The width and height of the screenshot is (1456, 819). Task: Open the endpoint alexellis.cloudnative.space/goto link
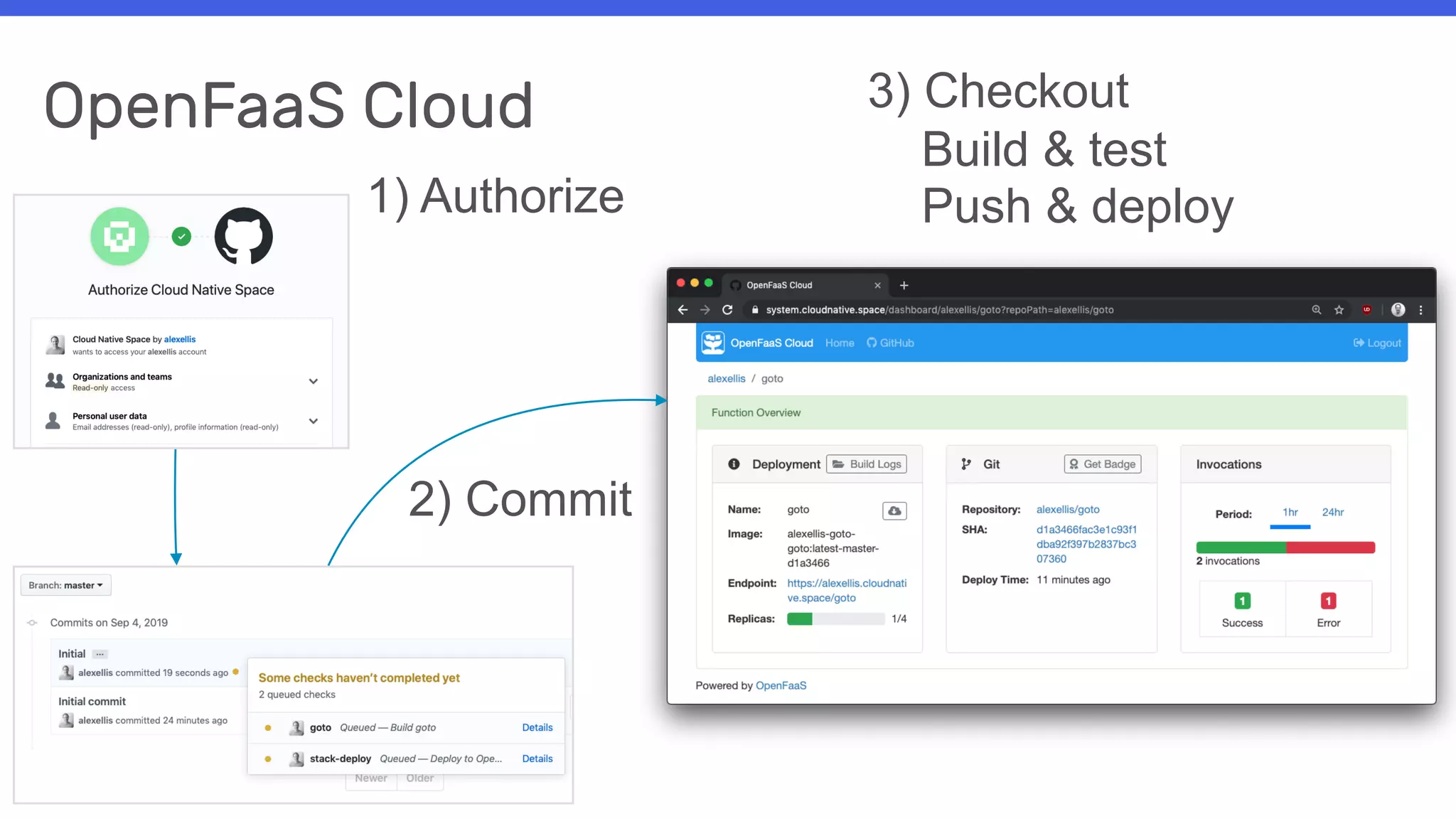point(847,590)
